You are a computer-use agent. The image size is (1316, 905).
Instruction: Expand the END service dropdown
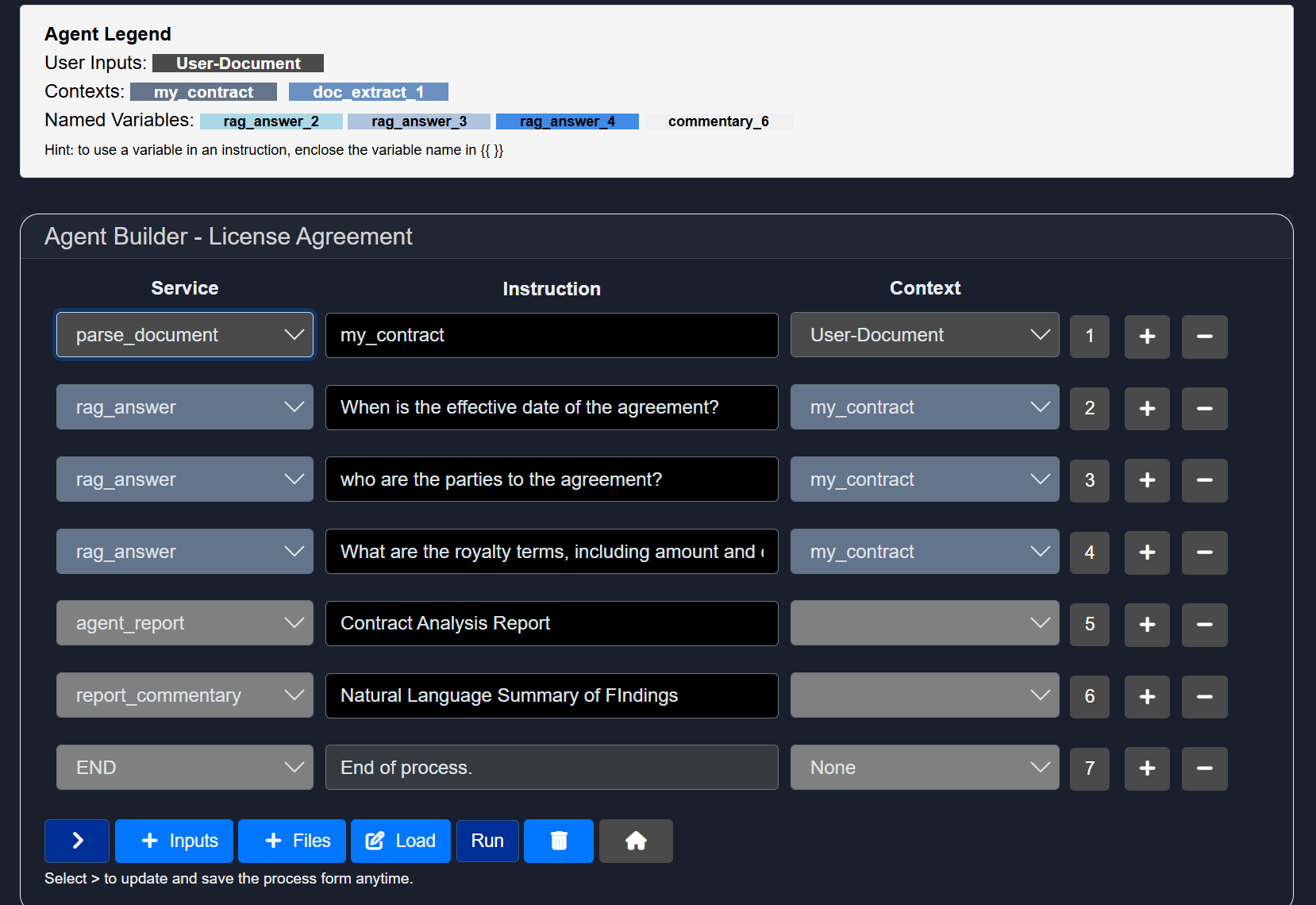(x=185, y=768)
